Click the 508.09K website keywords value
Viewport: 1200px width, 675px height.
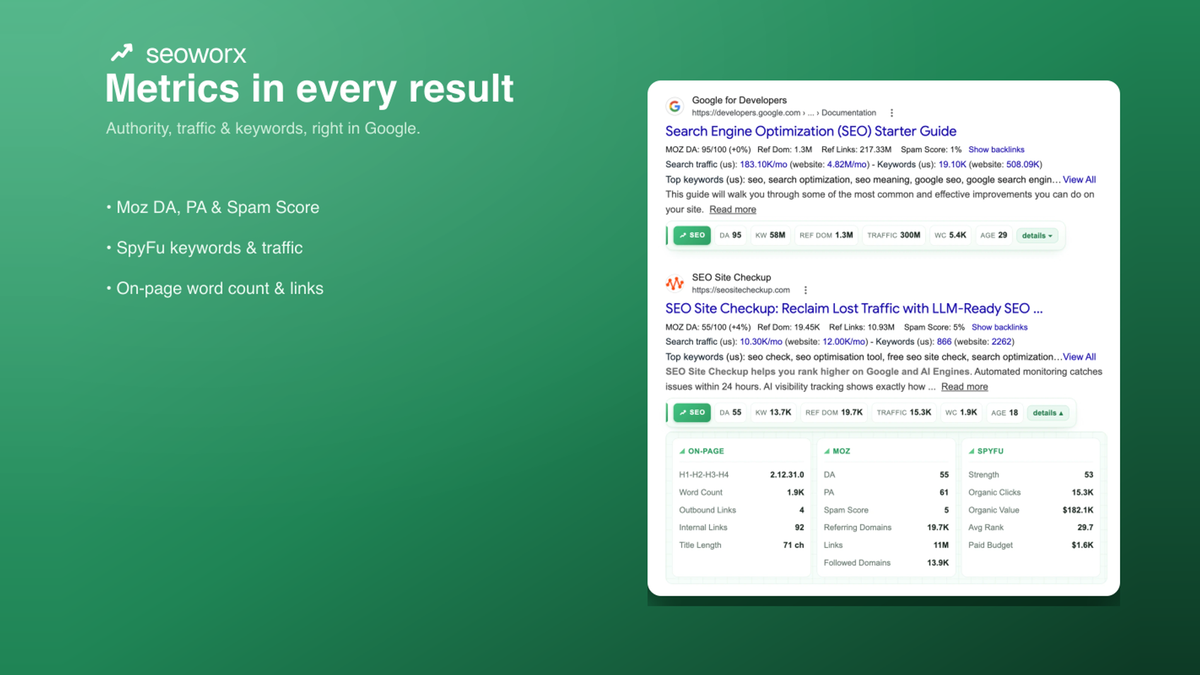[1023, 165]
